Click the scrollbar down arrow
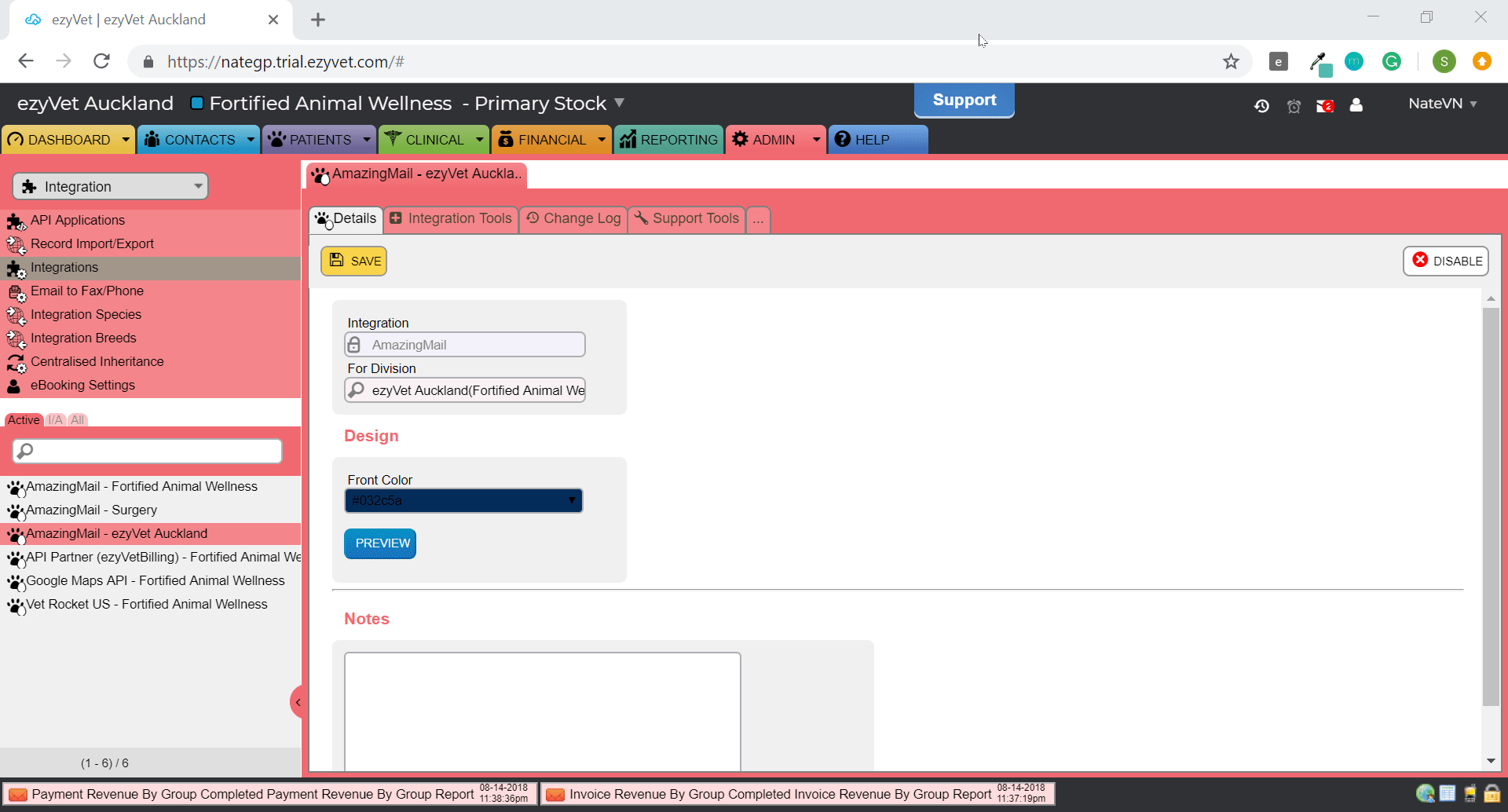Image resolution: width=1508 pixels, height=812 pixels. (x=1491, y=760)
